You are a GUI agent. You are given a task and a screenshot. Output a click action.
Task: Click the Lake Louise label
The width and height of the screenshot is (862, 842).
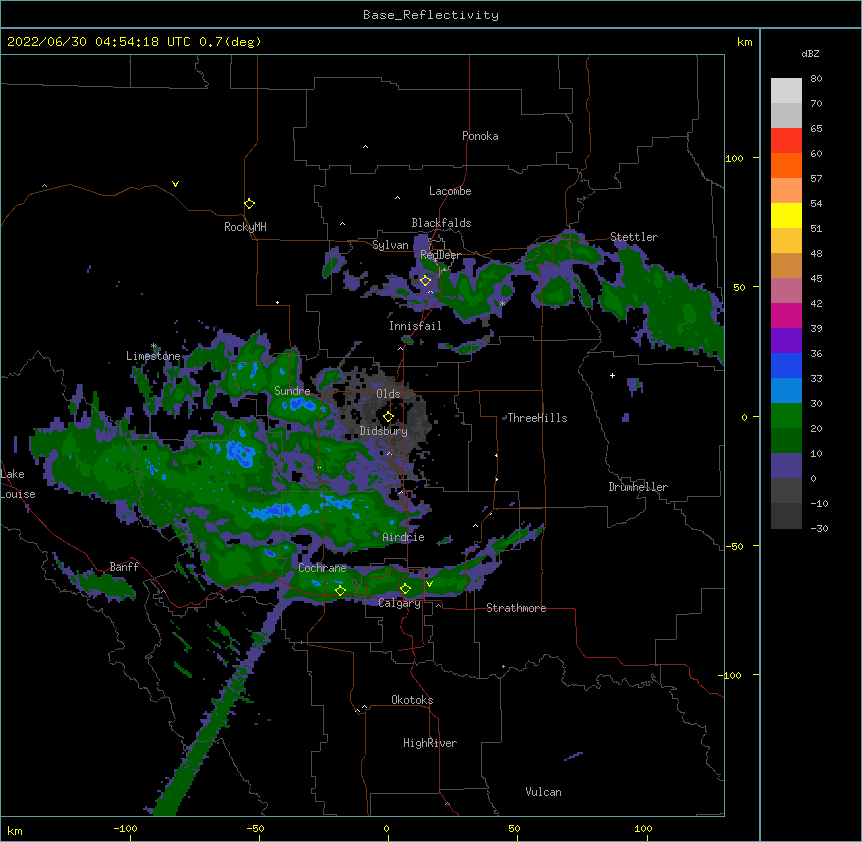[x=18, y=484]
